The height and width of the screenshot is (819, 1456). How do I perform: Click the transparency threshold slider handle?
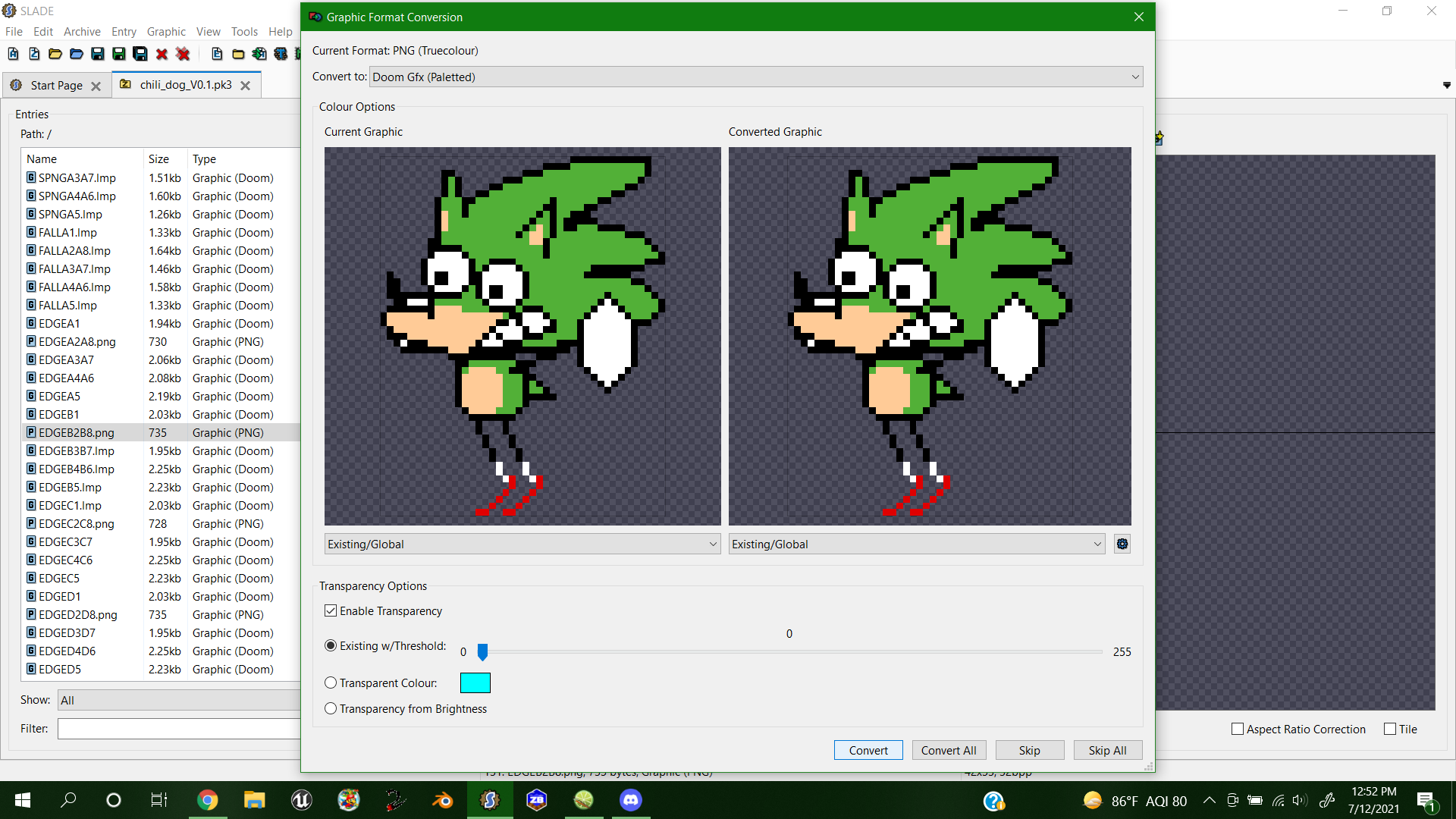[482, 652]
